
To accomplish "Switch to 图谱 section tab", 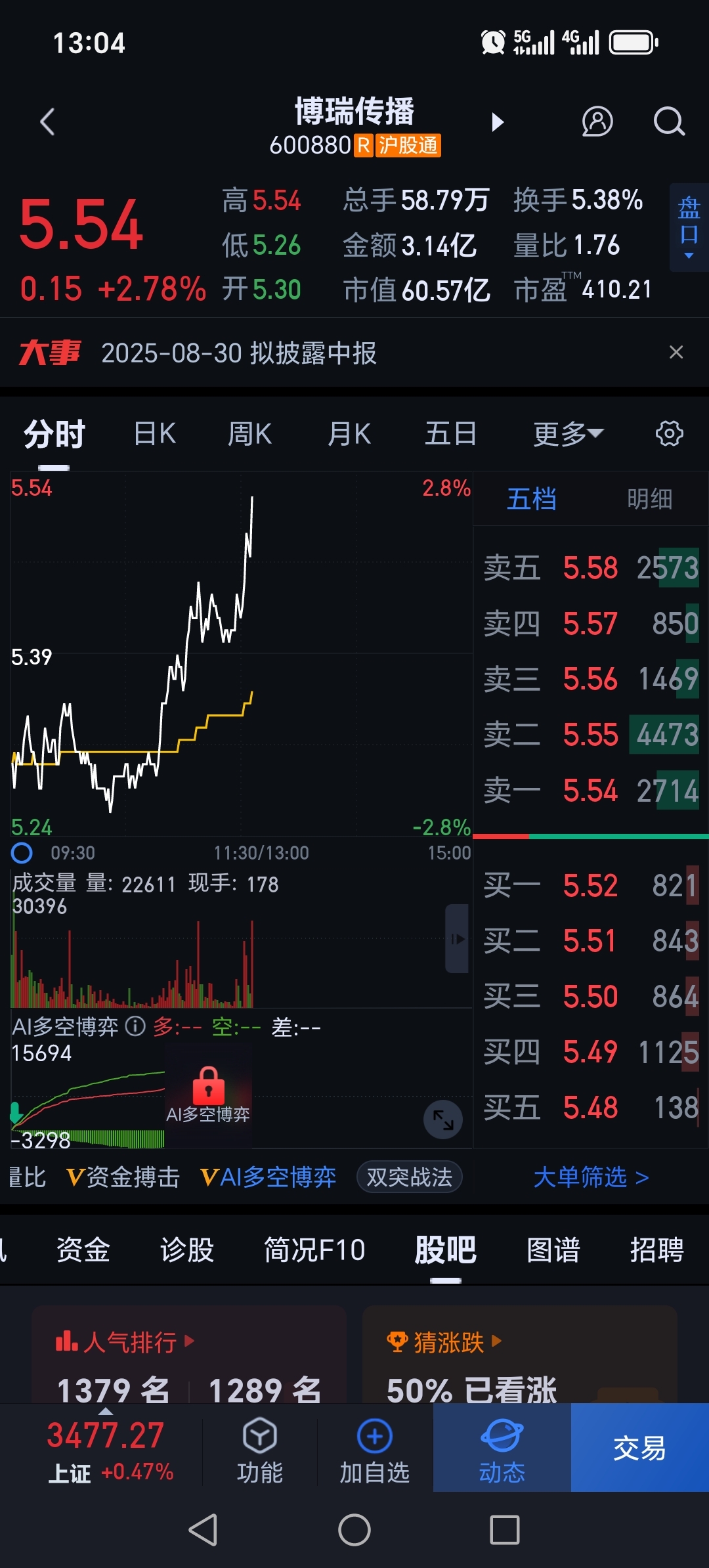I will point(553,1250).
